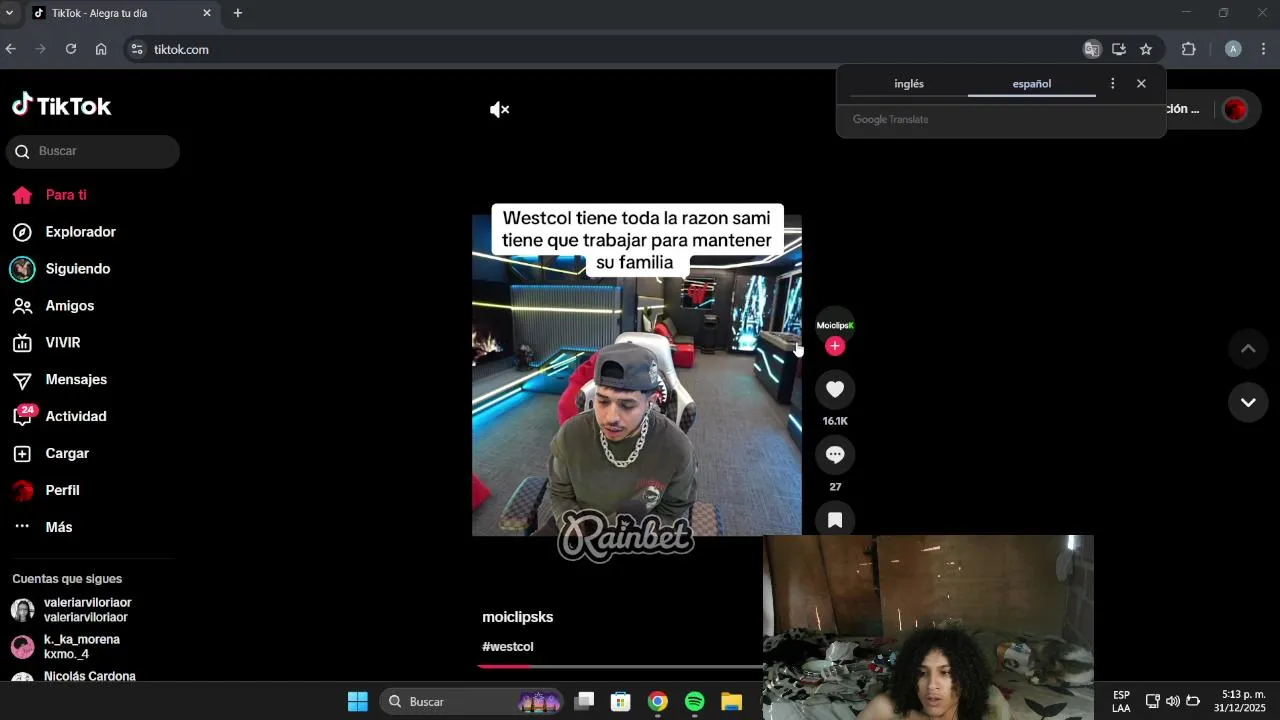The image size is (1280, 720).
Task: Bookmark the video with save icon
Action: pos(835,520)
